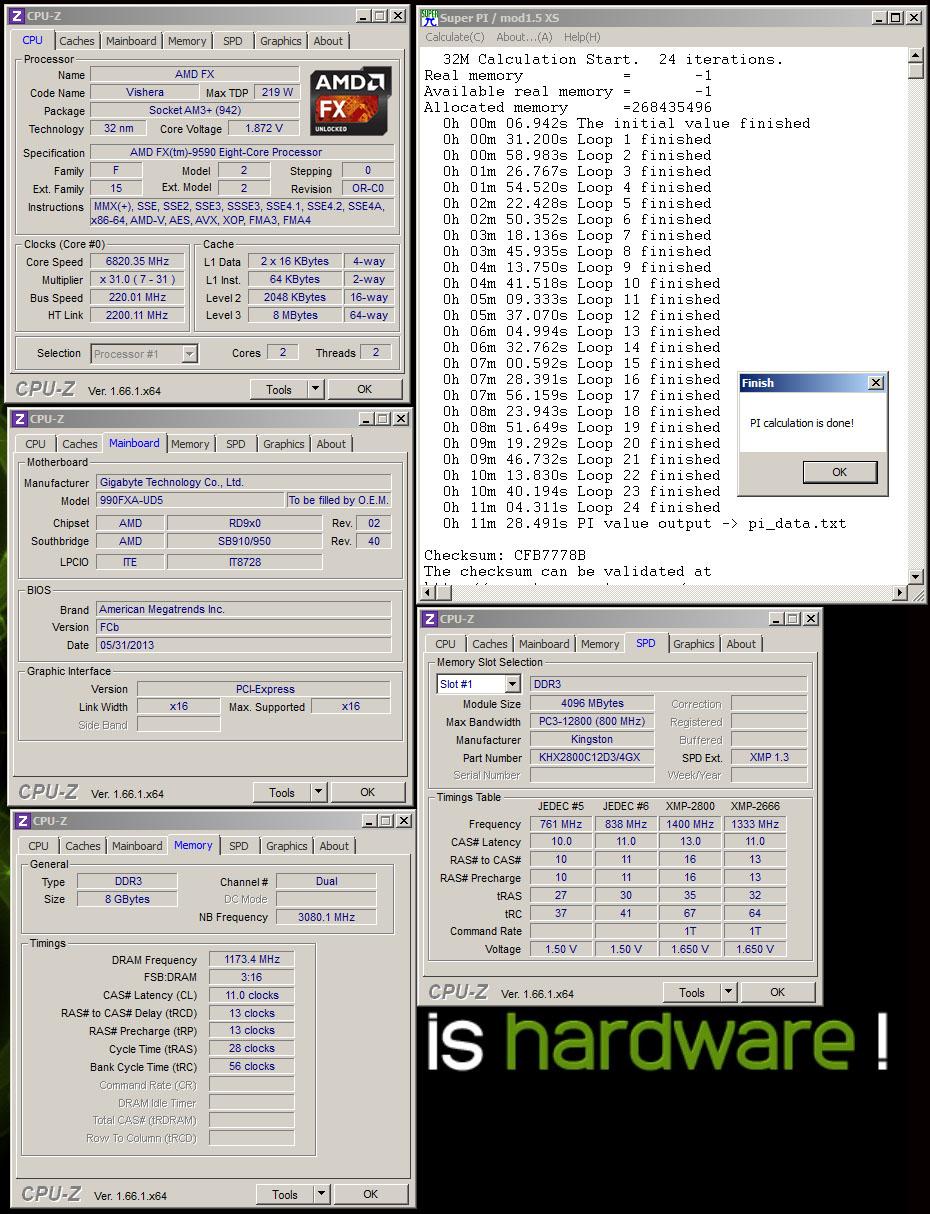Click the BIOS Version FCb field
Screen dimensions: 930x1214
coord(243,627)
